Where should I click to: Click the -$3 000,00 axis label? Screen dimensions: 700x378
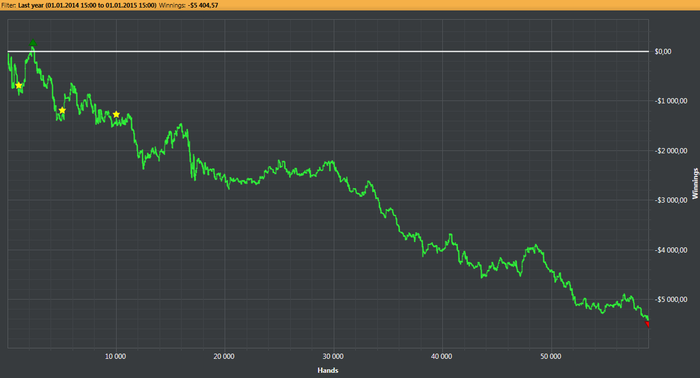671,200
